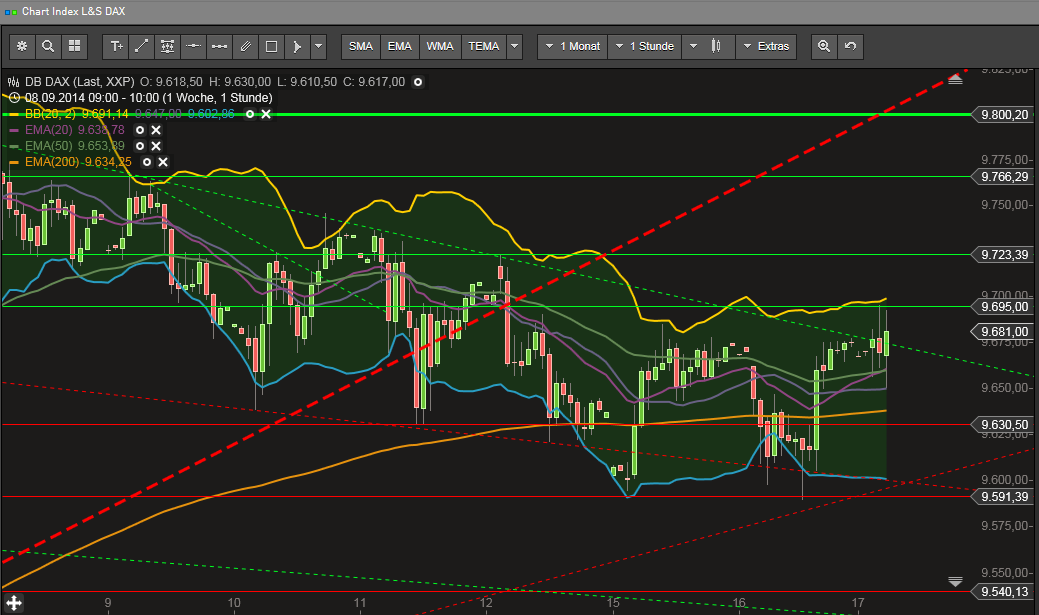This screenshot has width=1039, height=615.
Task: Select the horizontal line drawing tool
Action: 193,46
